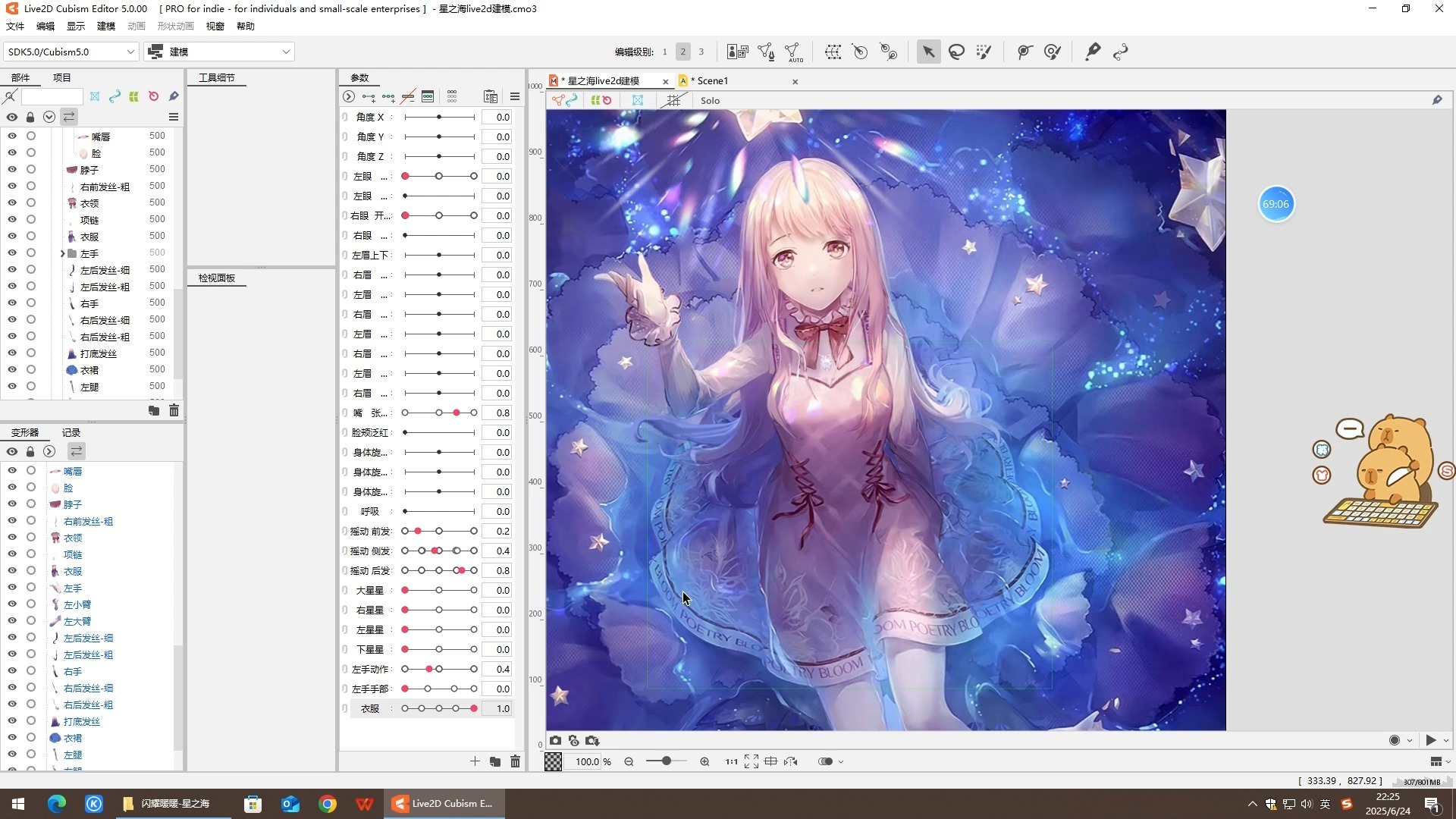The width and height of the screenshot is (1456, 819).
Task: Hide the 衣裙 part in parts list
Action: click(x=12, y=369)
